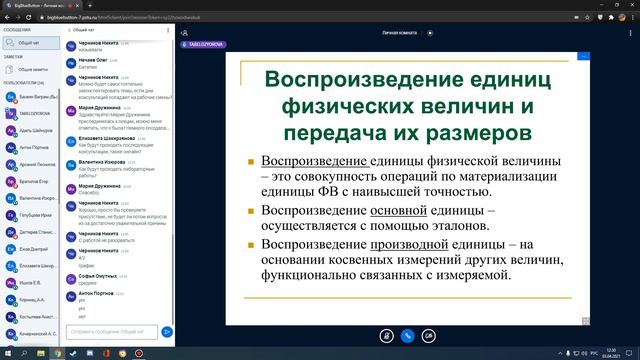Minimize the presentation with the blue button

(583, 56)
